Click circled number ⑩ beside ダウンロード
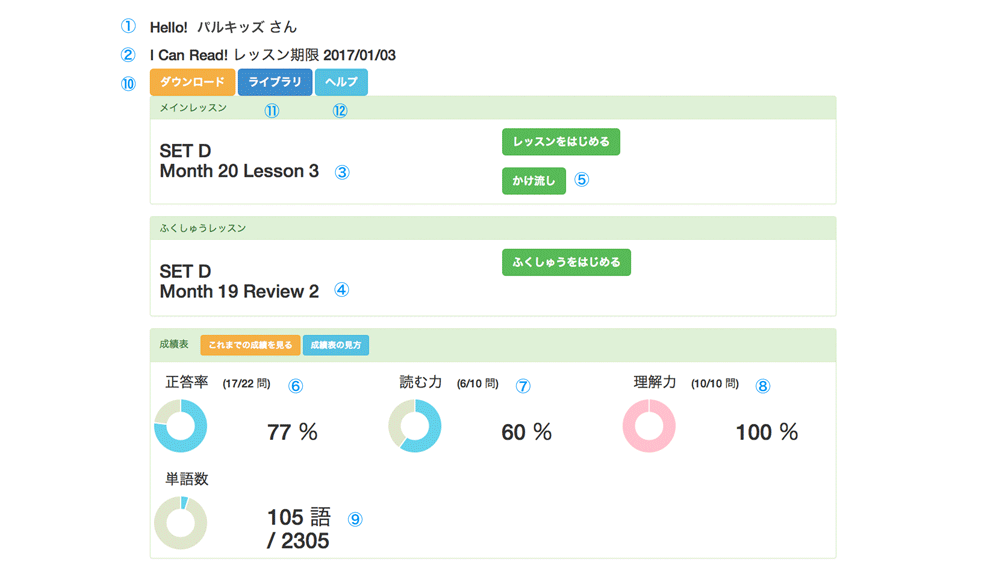 point(128,84)
